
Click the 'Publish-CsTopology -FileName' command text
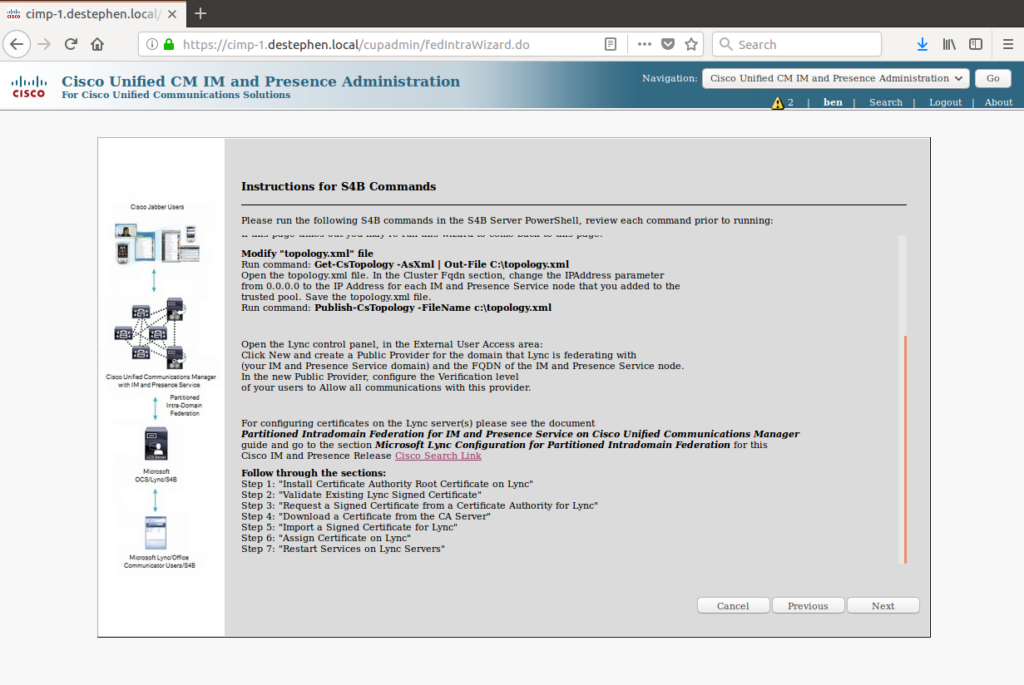pos(433,308)
